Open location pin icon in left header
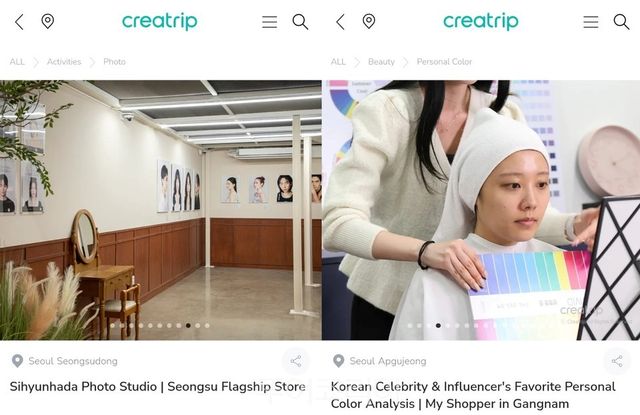This screenshot has height=415, width=640. 48,21
